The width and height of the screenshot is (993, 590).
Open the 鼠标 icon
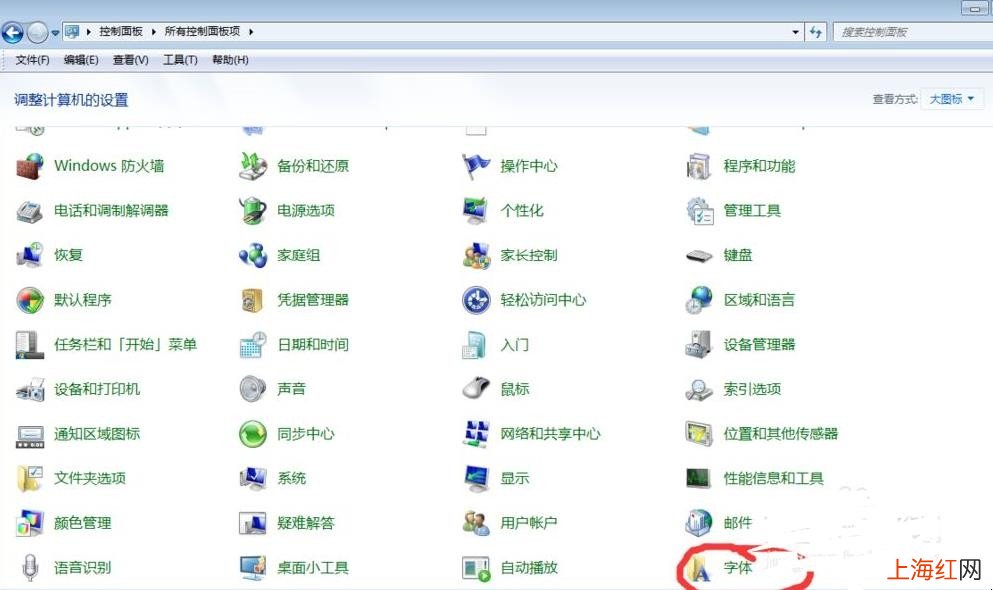[476, 389]
